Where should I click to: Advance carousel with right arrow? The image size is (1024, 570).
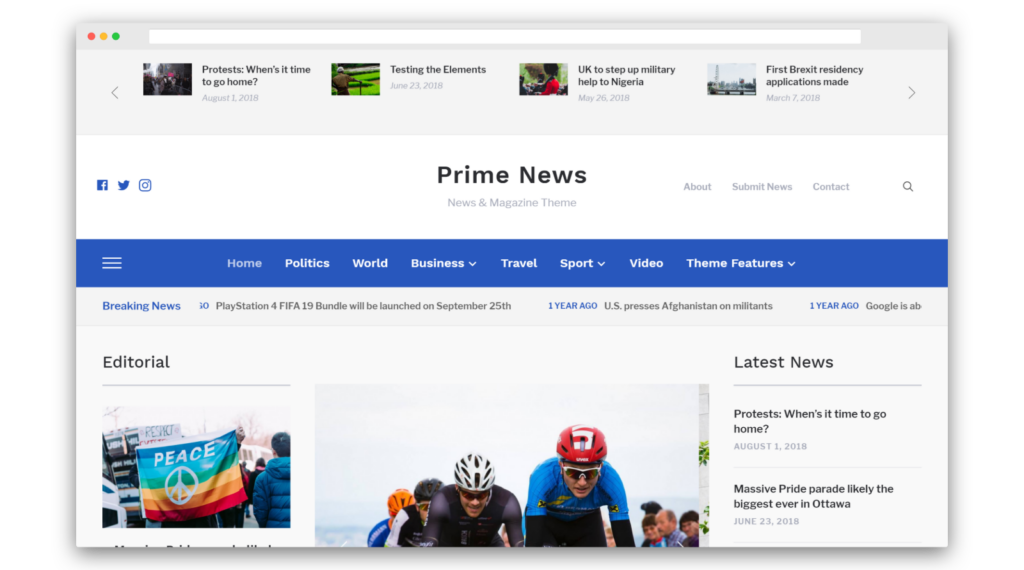click(912, 93)
